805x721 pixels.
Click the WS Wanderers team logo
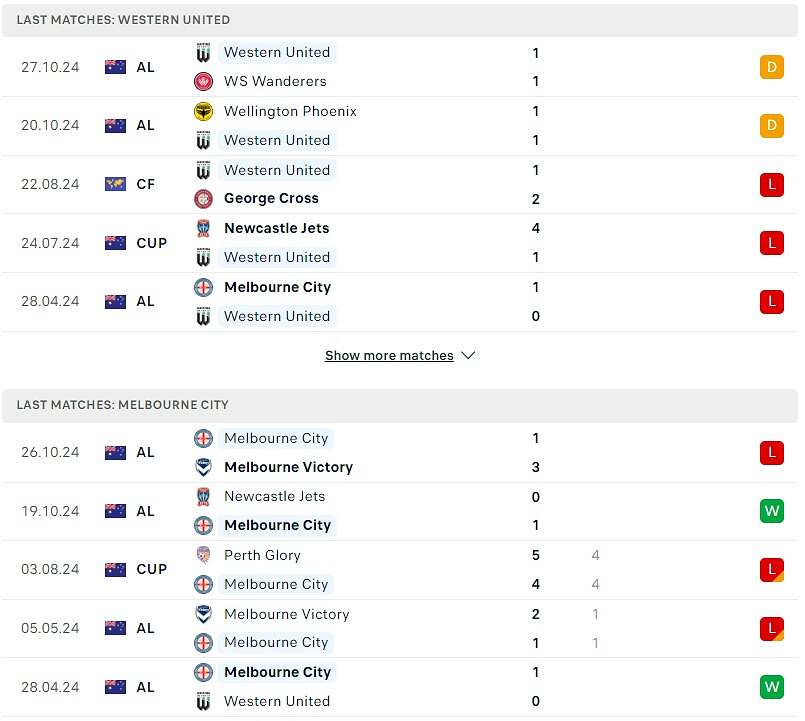tap(204, 81)
